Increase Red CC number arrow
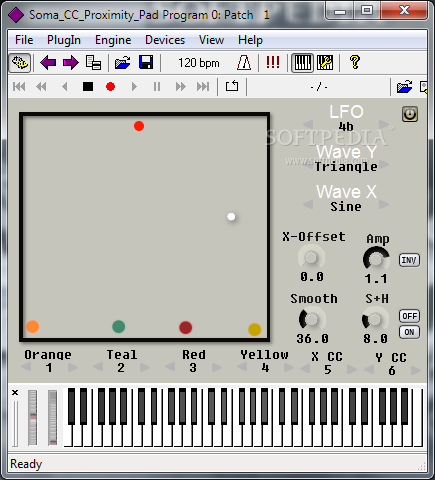This screenshot has height=480, width=435. (217, 367)
